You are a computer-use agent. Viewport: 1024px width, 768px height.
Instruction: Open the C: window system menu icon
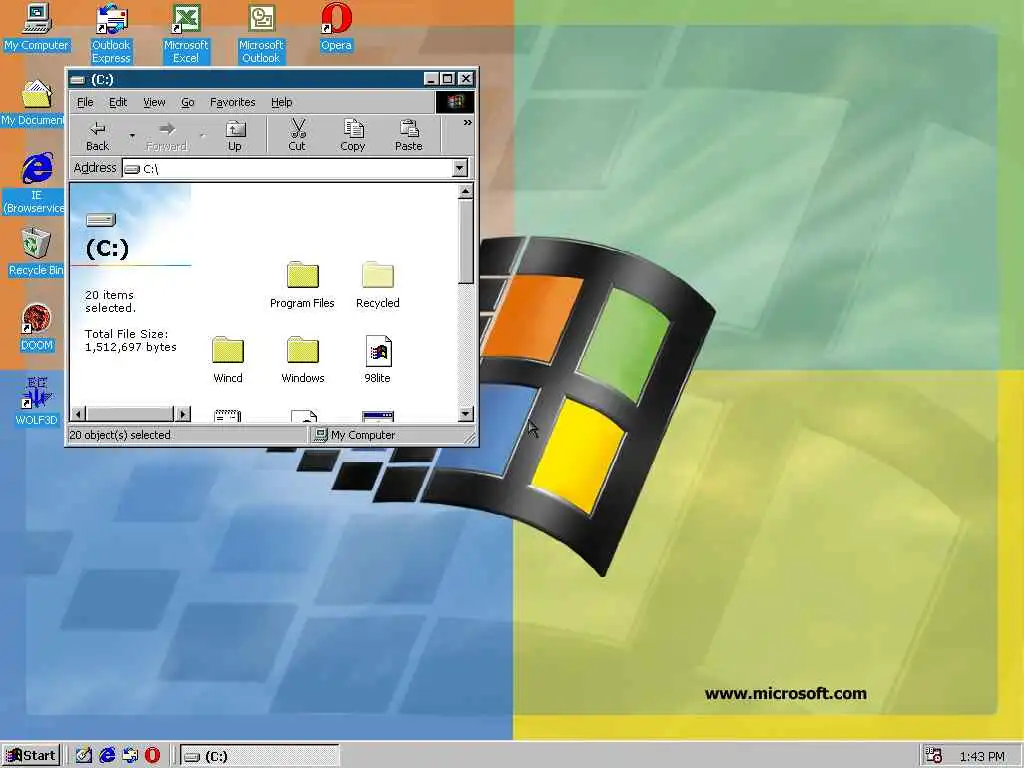click(78, 80)
